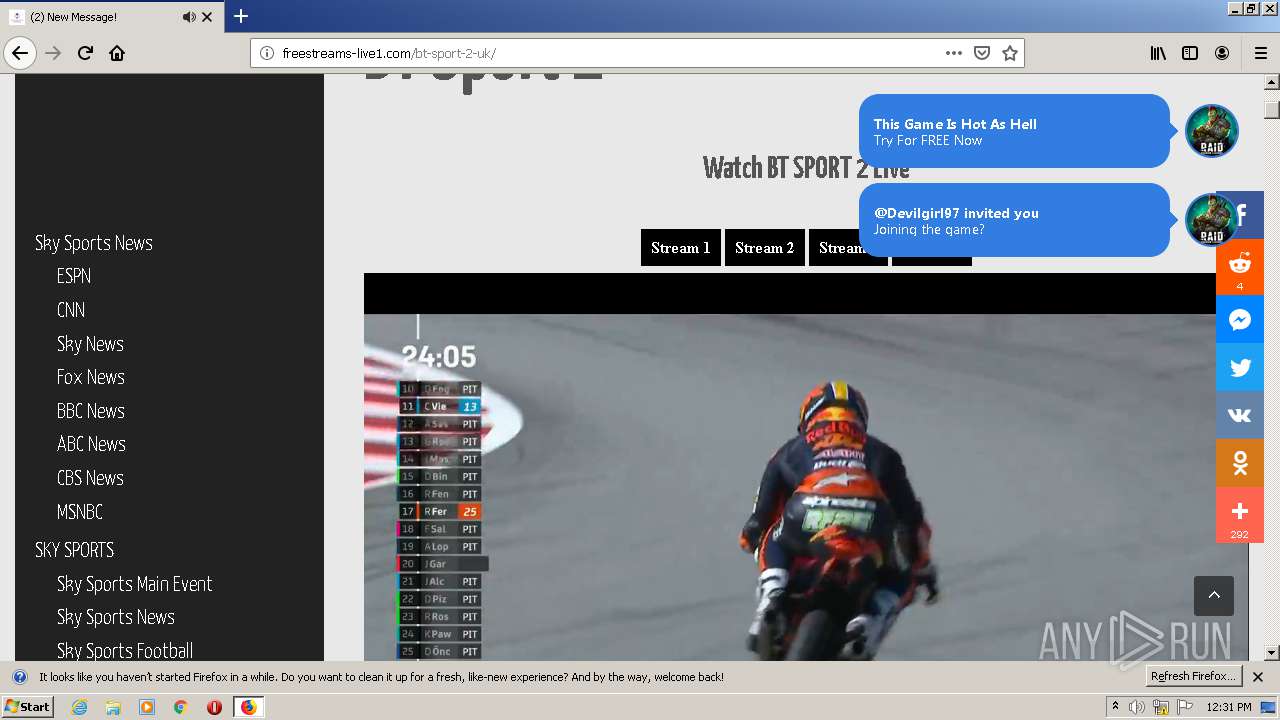Select Stream 2
1280x720 pixels.
click(765, 248)
